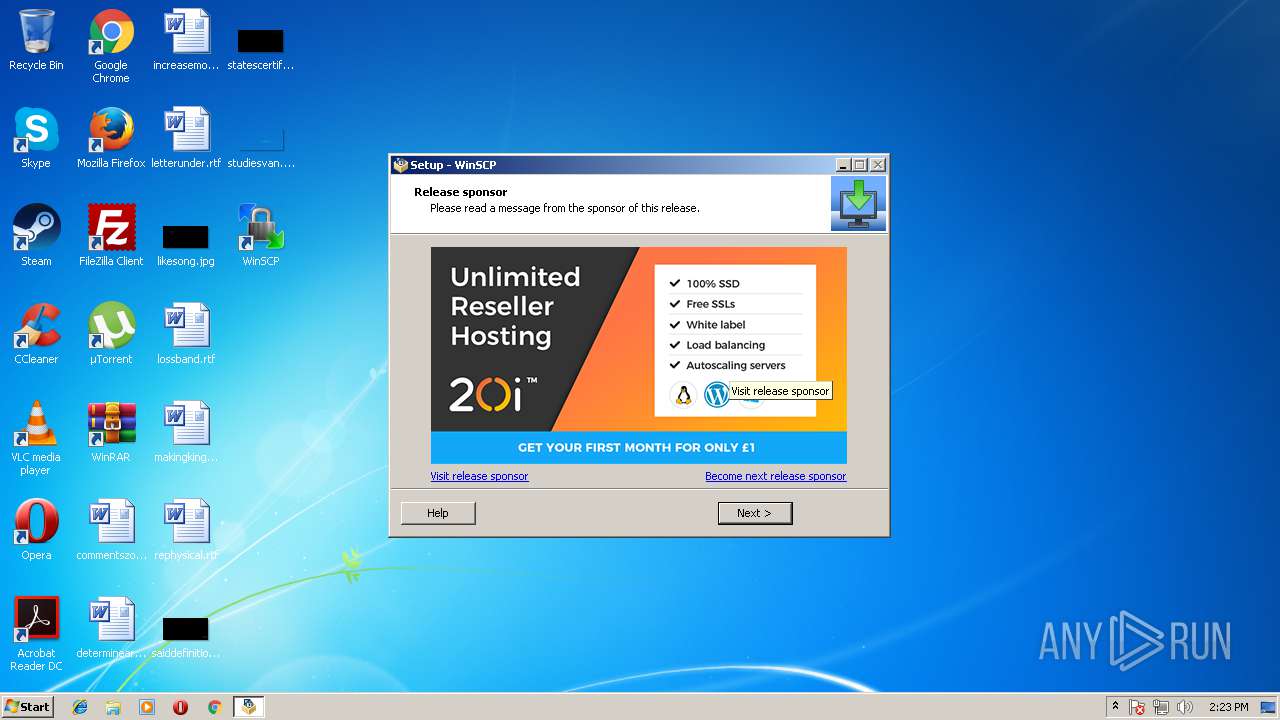This screenshot has width=1280, height=720.
Task: Close the Setup - WinSCP window
Action: 877,165
